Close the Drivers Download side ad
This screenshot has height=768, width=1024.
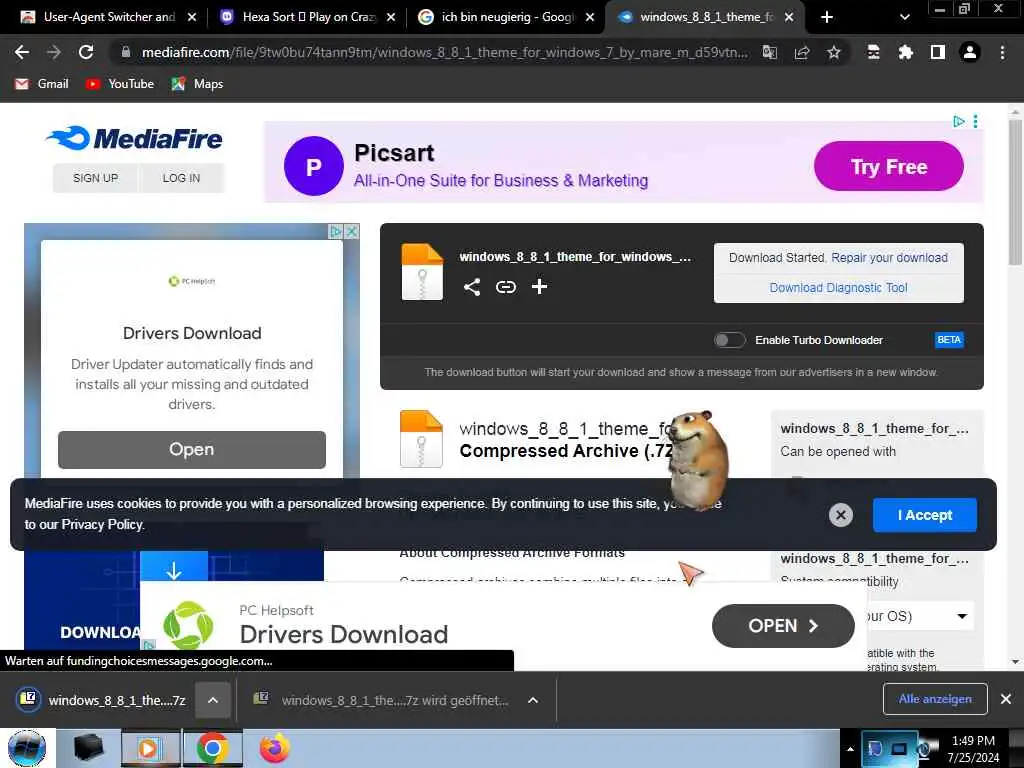tap(352, 231)
